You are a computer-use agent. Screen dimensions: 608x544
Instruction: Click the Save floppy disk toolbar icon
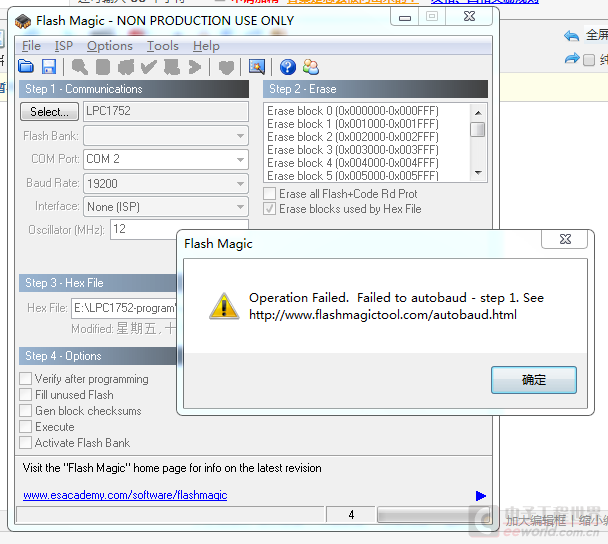[49, 67]
